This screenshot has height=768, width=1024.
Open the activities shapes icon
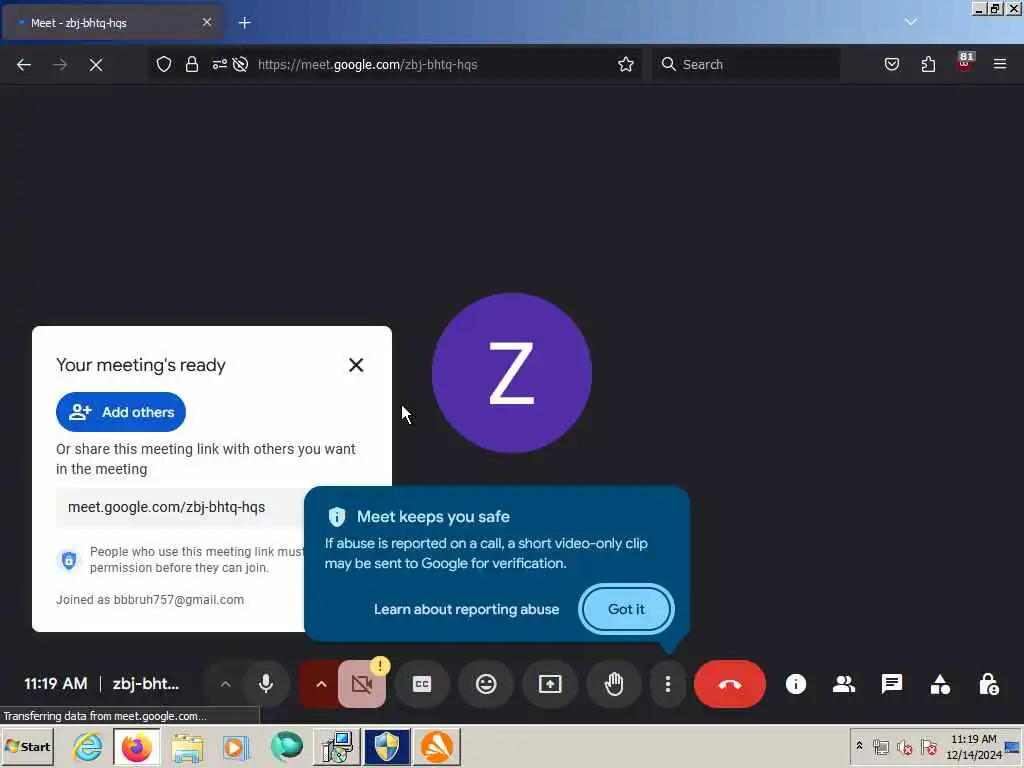[940, 684]
